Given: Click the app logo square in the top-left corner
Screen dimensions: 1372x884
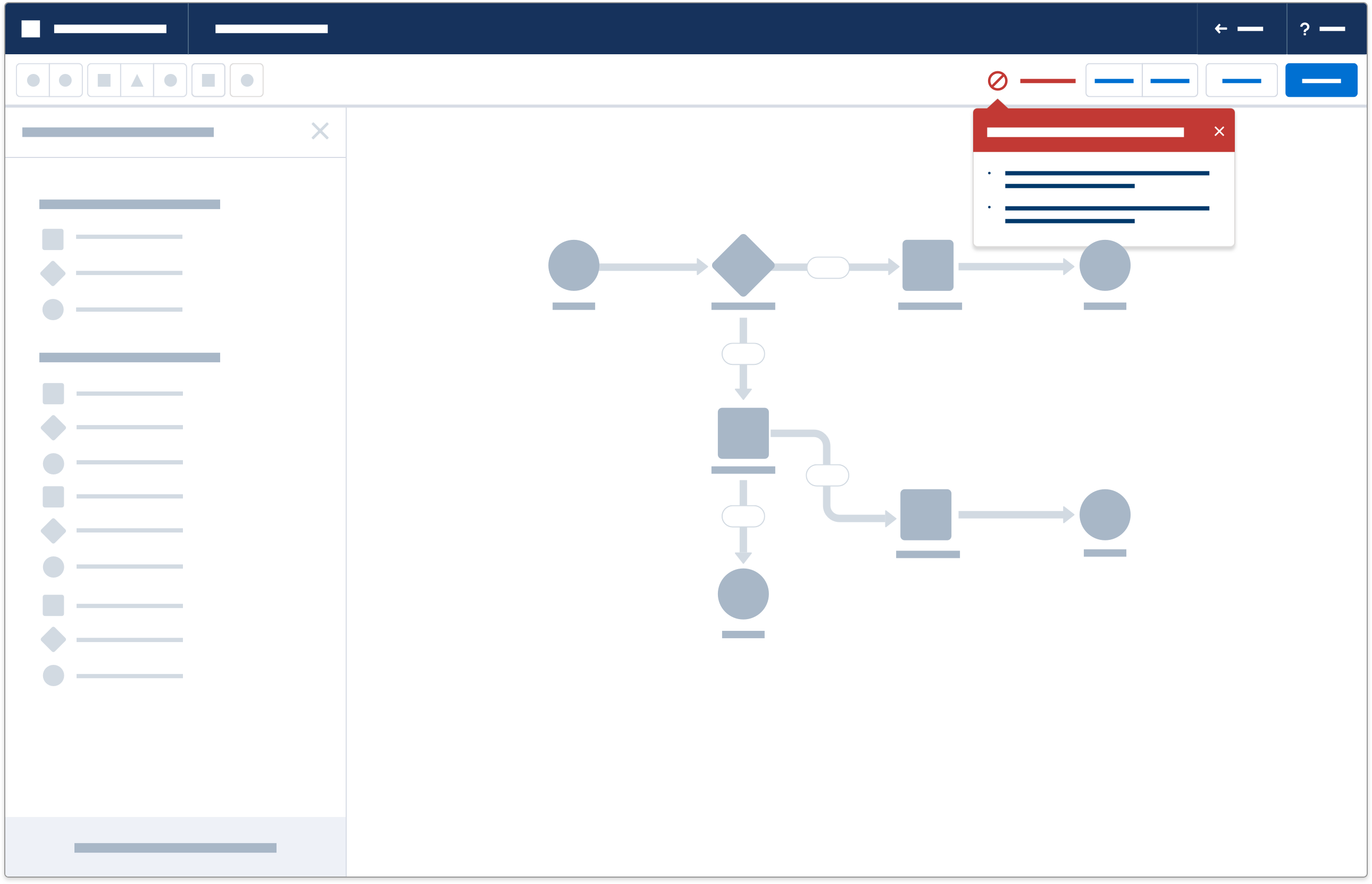Looking at the screenshot, I should (31, 29).
